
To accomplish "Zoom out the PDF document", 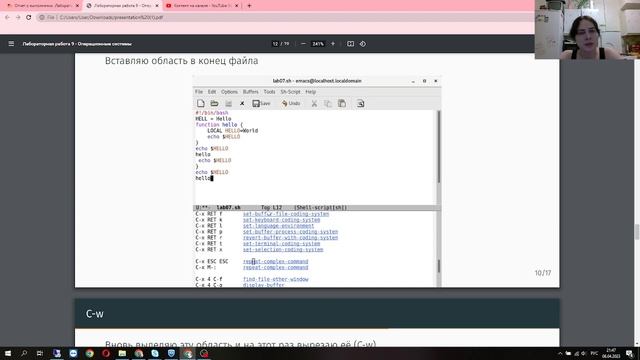I will point(303,44).
